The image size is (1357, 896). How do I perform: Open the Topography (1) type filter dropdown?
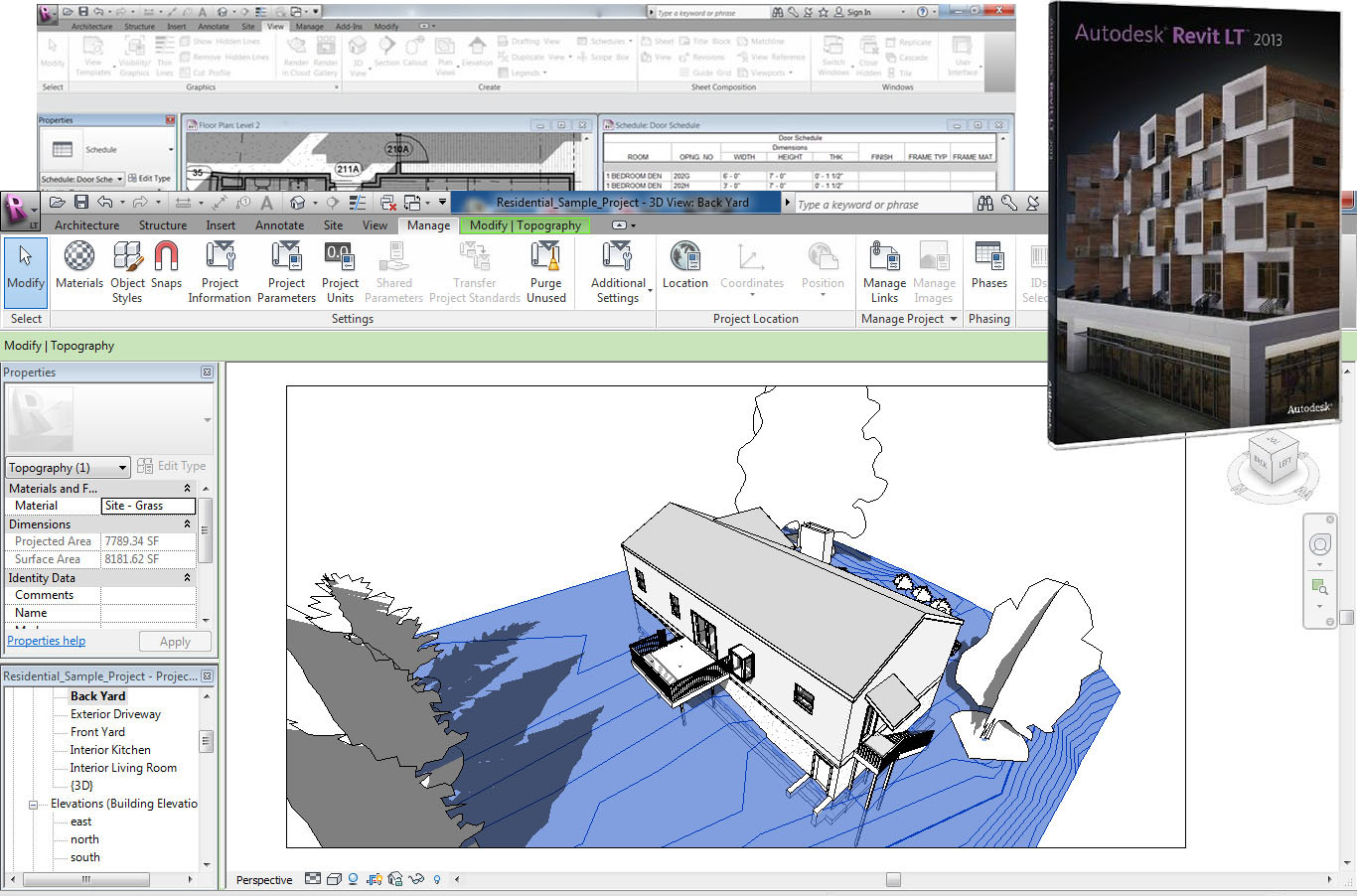click(69, 467)
